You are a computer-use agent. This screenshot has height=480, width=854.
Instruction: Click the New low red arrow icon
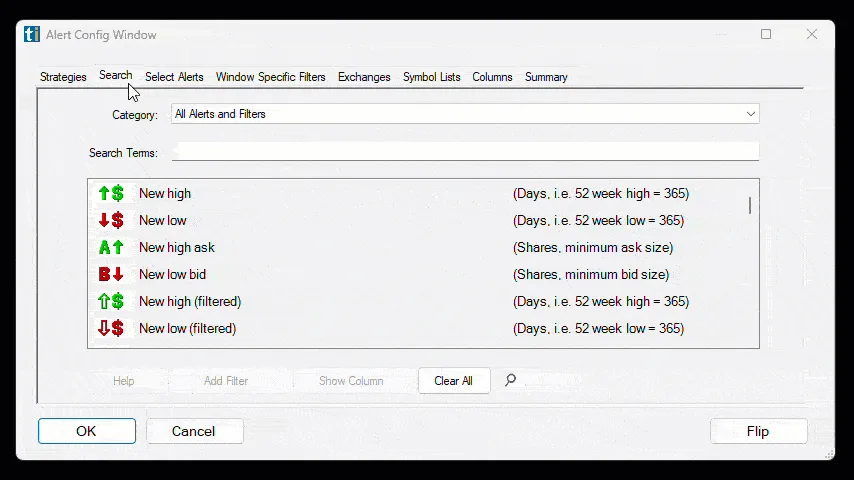pos(111,220)
